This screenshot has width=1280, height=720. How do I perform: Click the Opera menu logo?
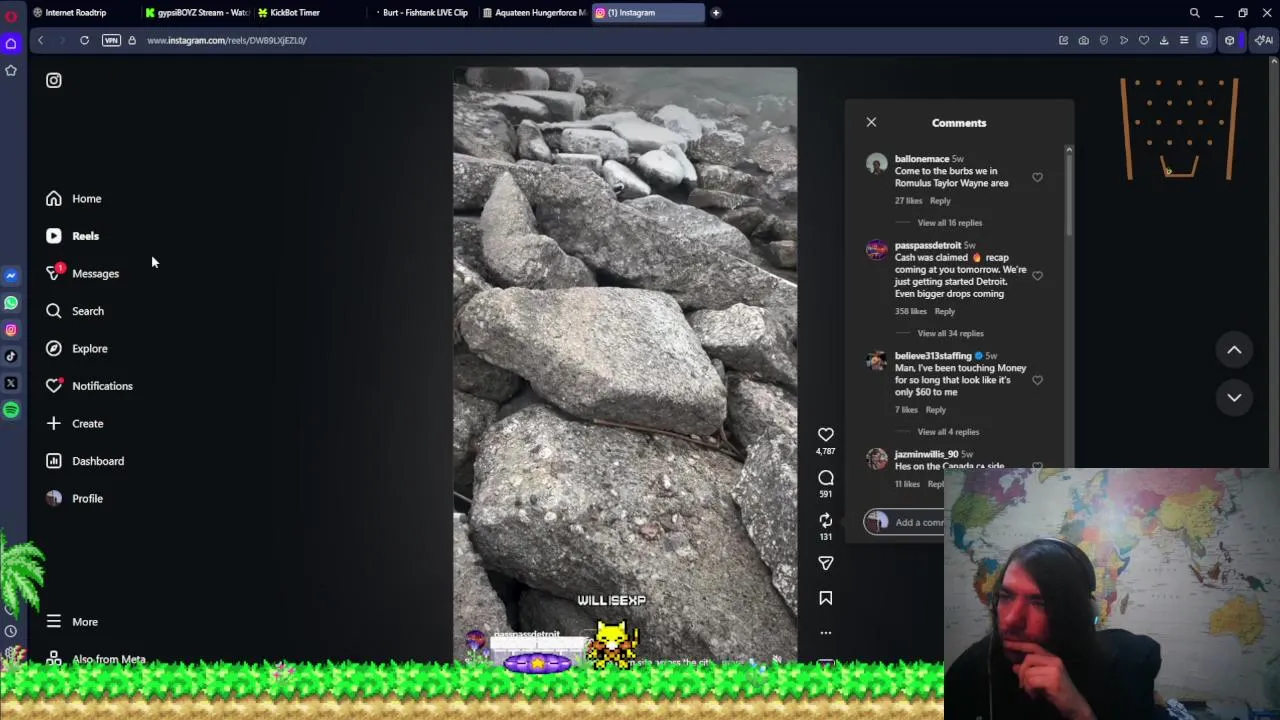tap(11, 14)
